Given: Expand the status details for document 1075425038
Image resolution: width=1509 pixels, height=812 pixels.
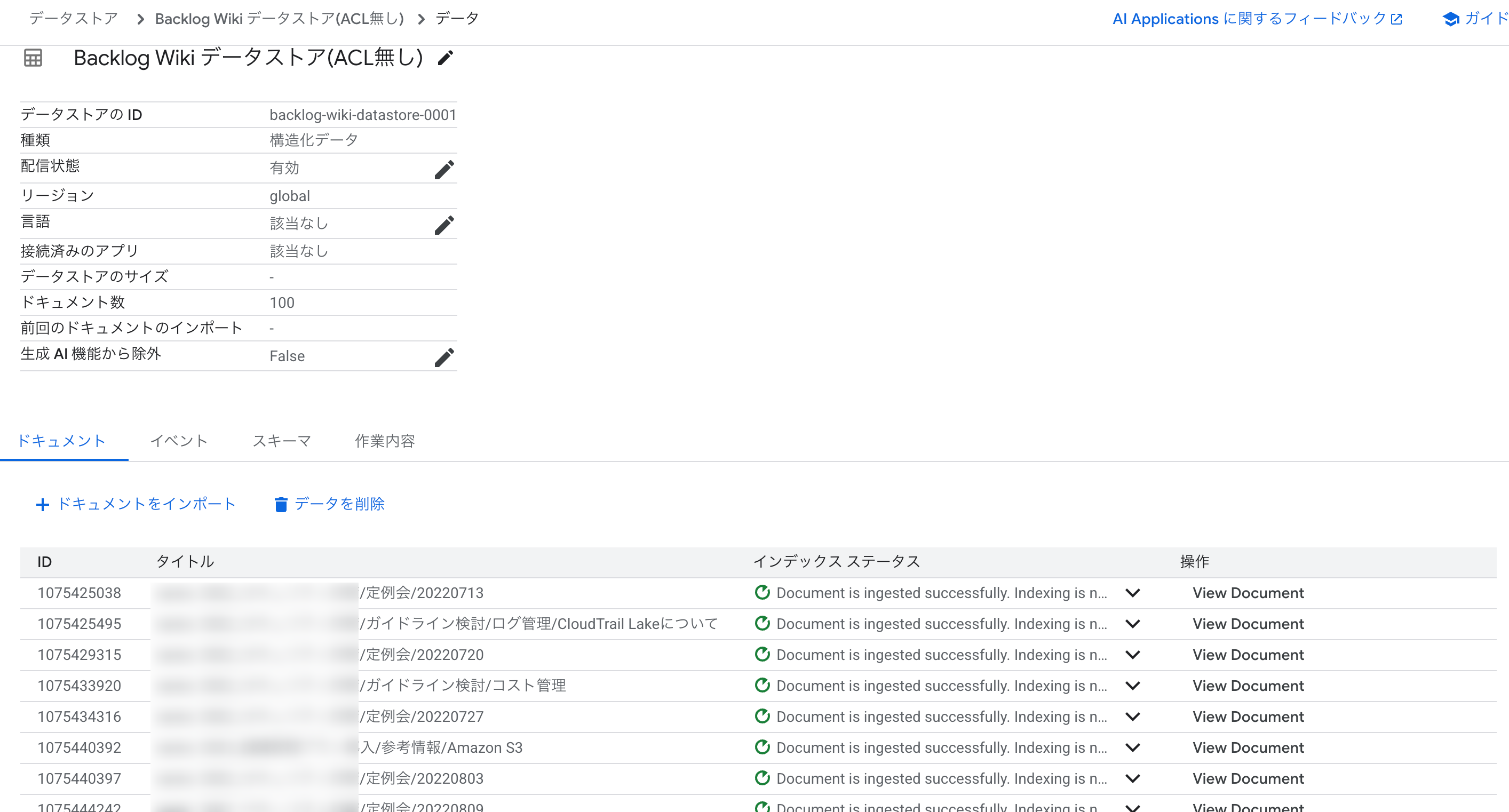Looking at the screenshot, I should click(x=1133, y=593).
